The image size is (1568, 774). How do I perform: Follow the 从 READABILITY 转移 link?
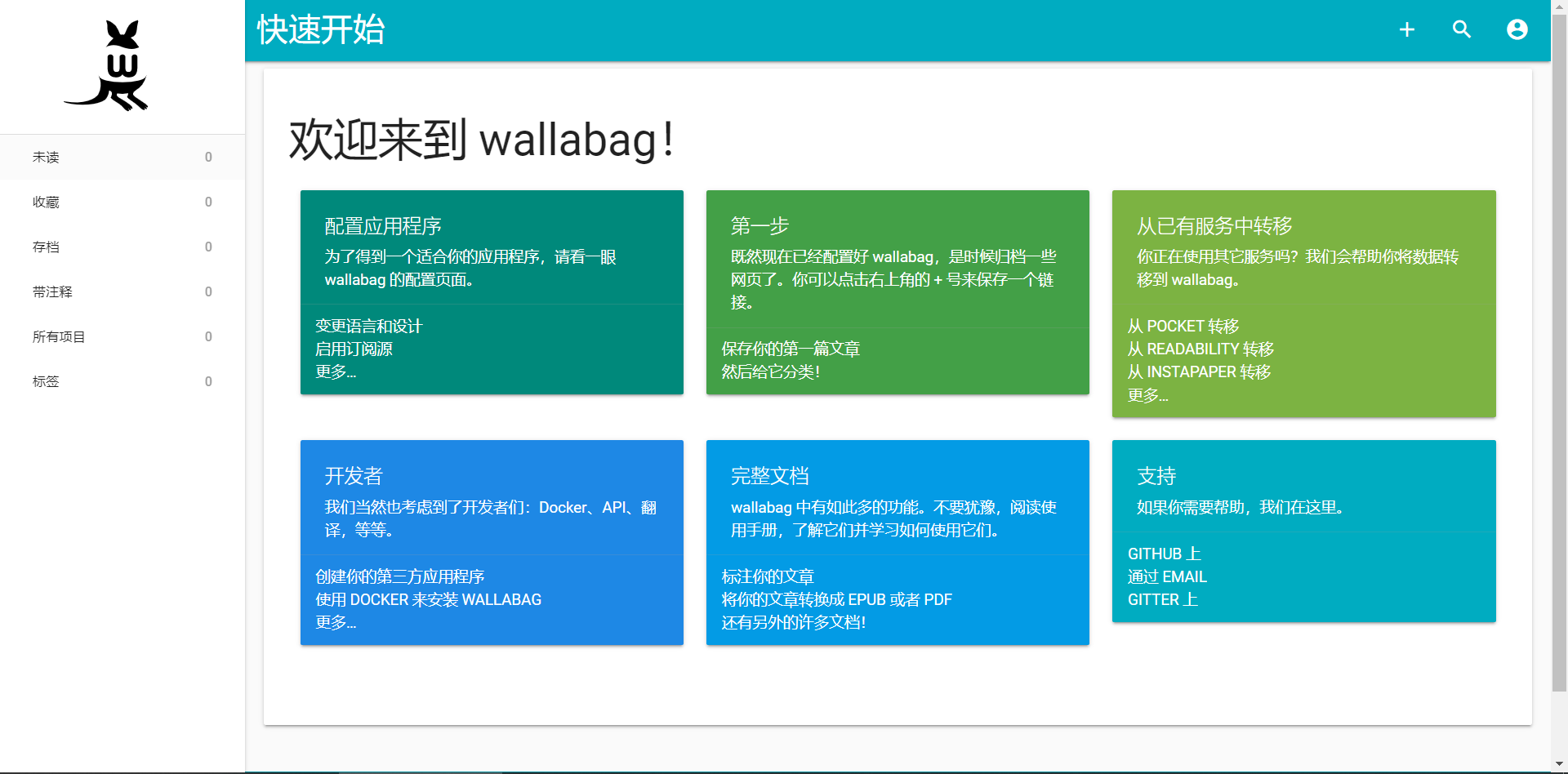1200,349
